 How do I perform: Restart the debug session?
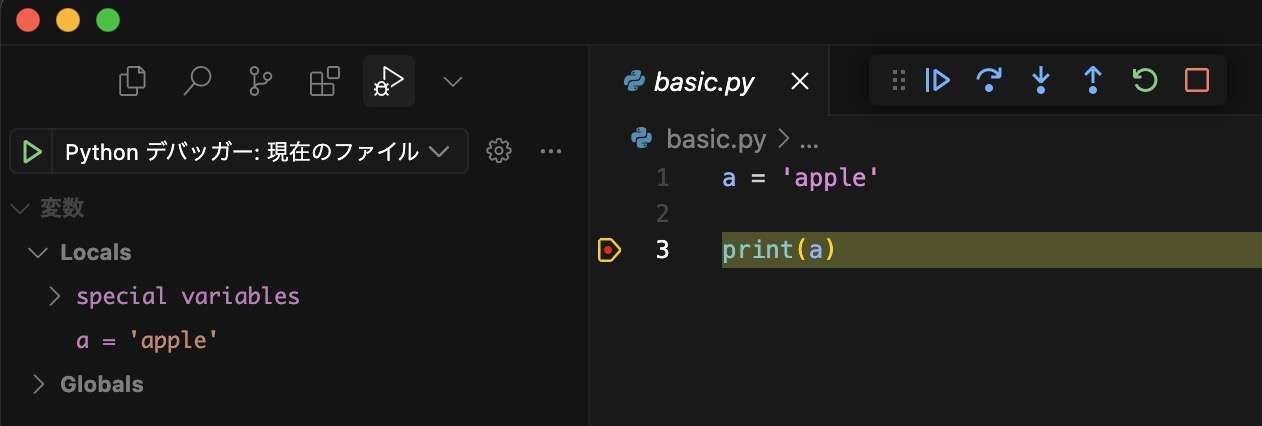1145,80
